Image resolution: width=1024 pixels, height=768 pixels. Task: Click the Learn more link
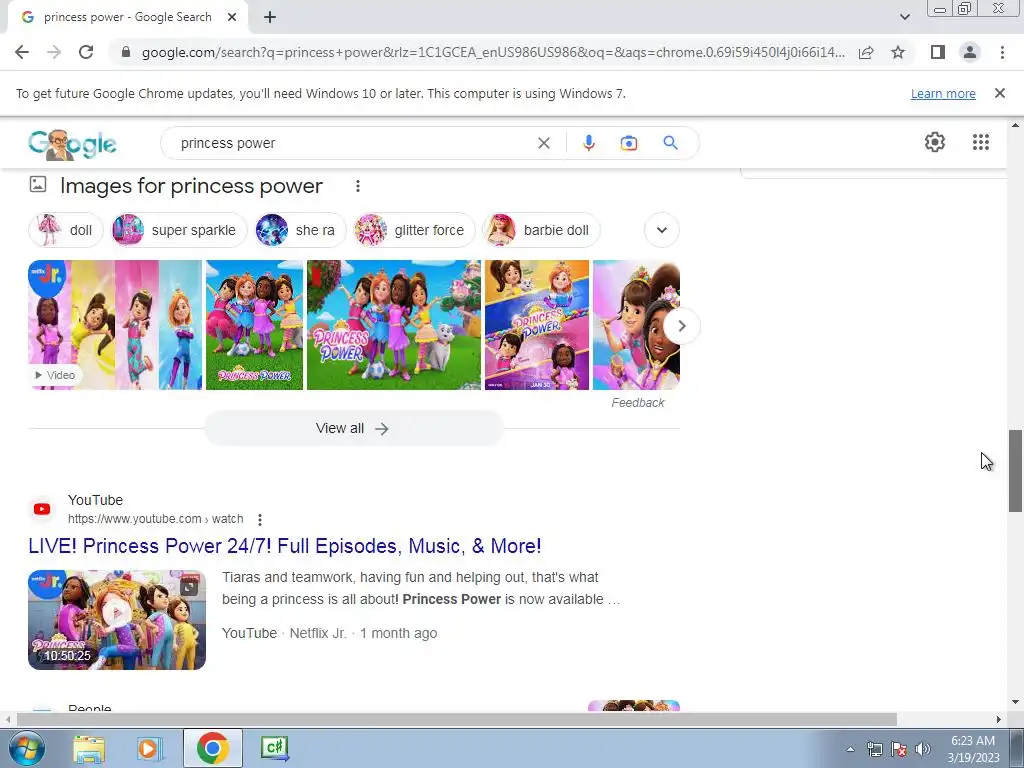pos(943,93)
